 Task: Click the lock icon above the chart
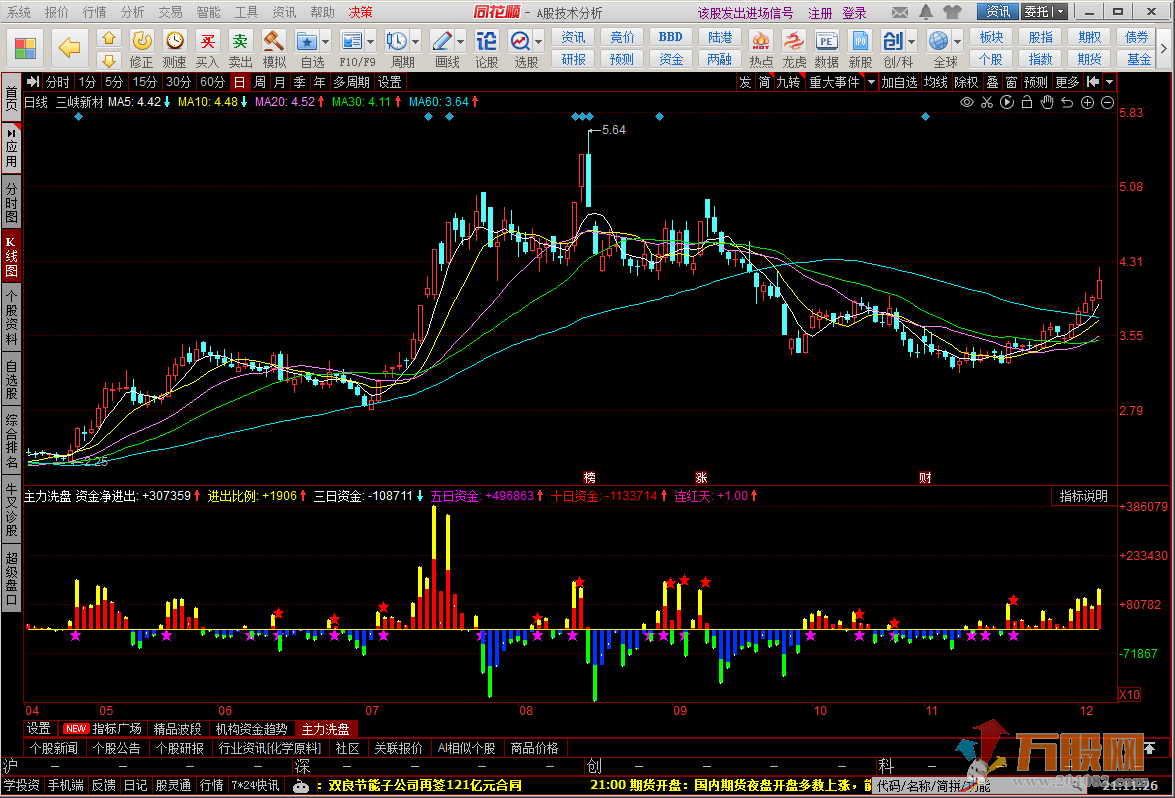pyautogui.click(x=1027, y=103)
